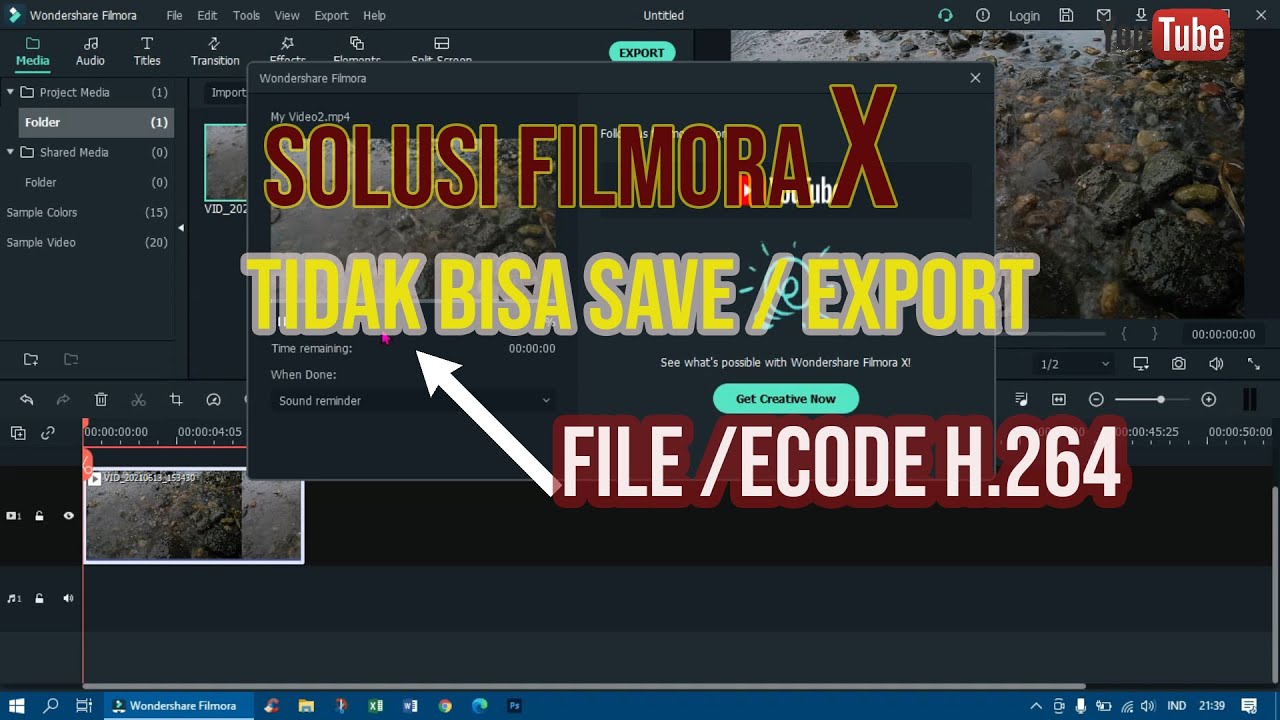Open Photoshop from the taskbar
Image resolution: width=1280 pixels, height=720 pixels.
coord(514,706)
